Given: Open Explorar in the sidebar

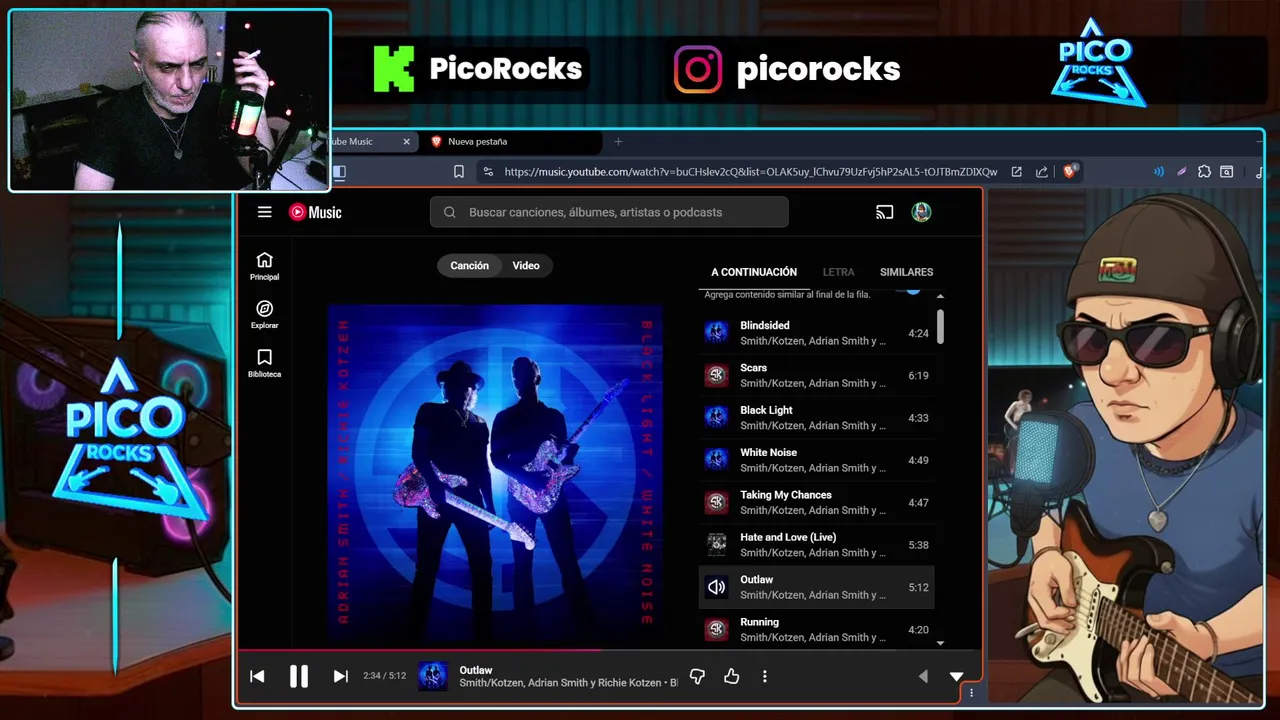Looking at the screenshot, I should (x=264, y=314).
